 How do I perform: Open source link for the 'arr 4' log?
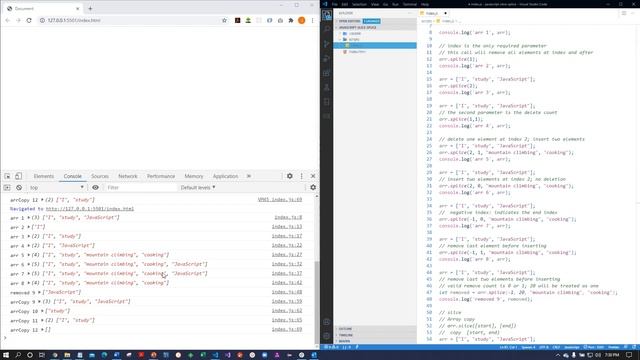click(287, 245)
